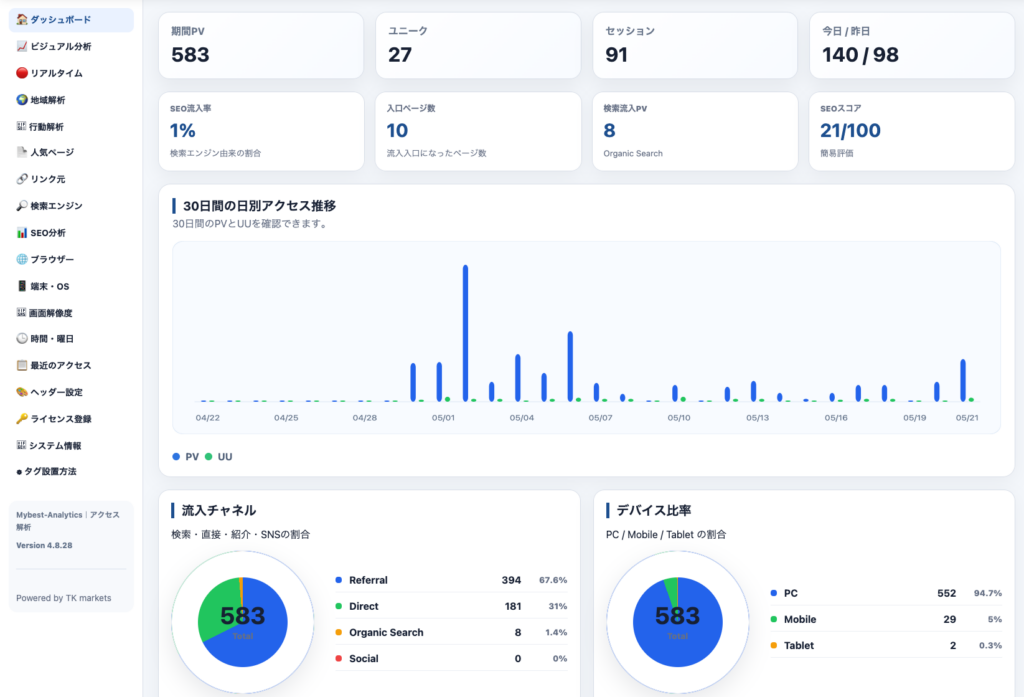The height and width of the screenshot is (697, 1024).
Task: Open 地域解析 in the sidebar
Action: (x=71, y=100)
